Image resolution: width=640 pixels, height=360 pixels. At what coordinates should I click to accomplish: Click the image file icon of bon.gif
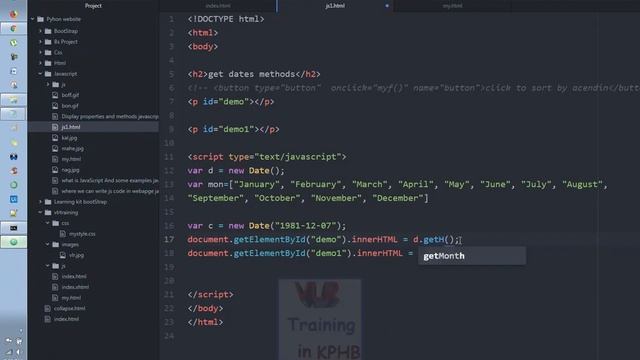pos(55,106)
